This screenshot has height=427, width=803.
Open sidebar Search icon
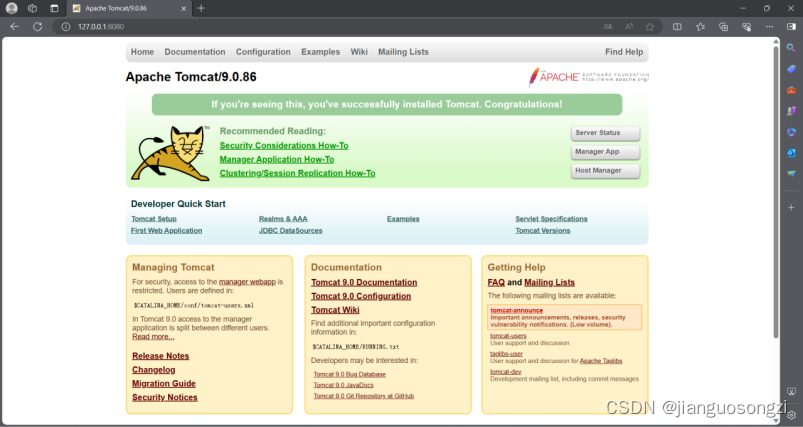(791, 48)
